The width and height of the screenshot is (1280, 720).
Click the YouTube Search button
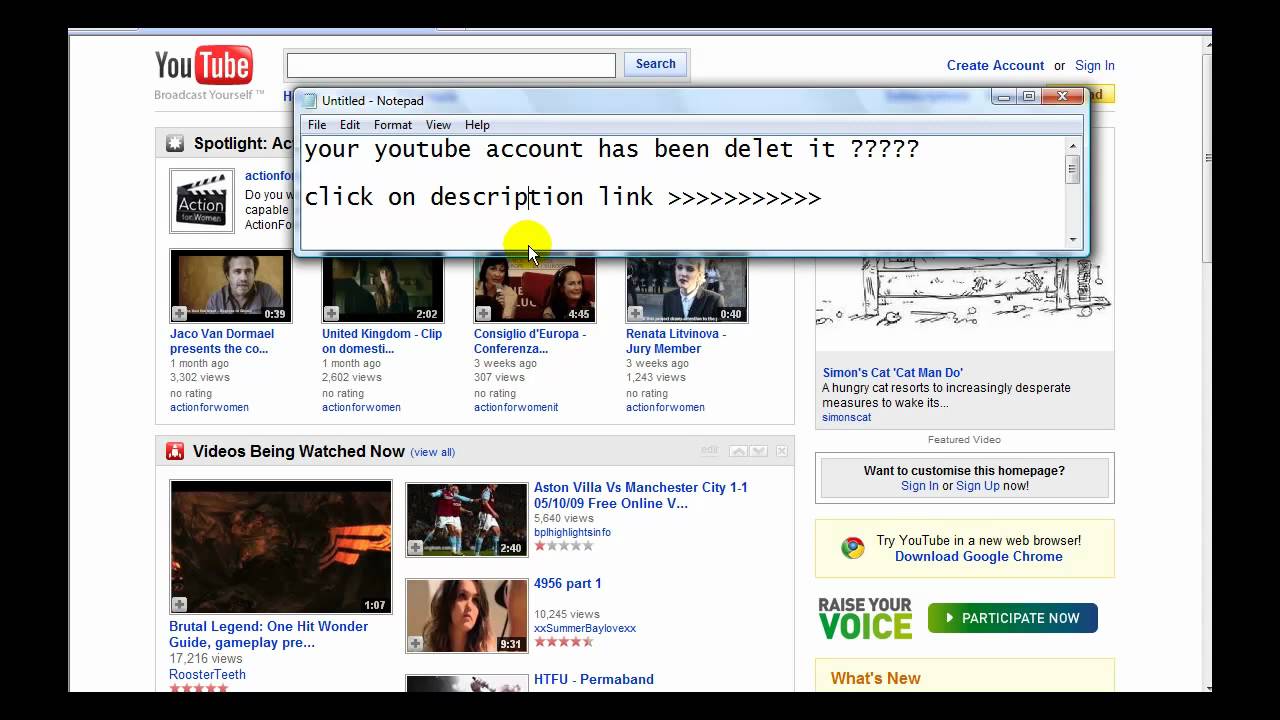pos(656,64)
